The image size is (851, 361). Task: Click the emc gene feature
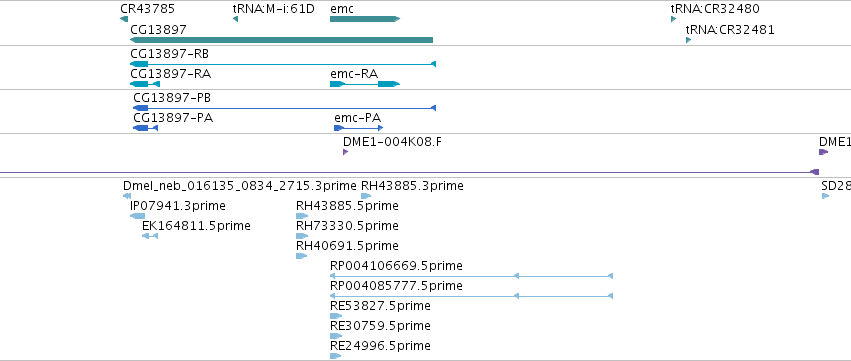pos(365,19)
